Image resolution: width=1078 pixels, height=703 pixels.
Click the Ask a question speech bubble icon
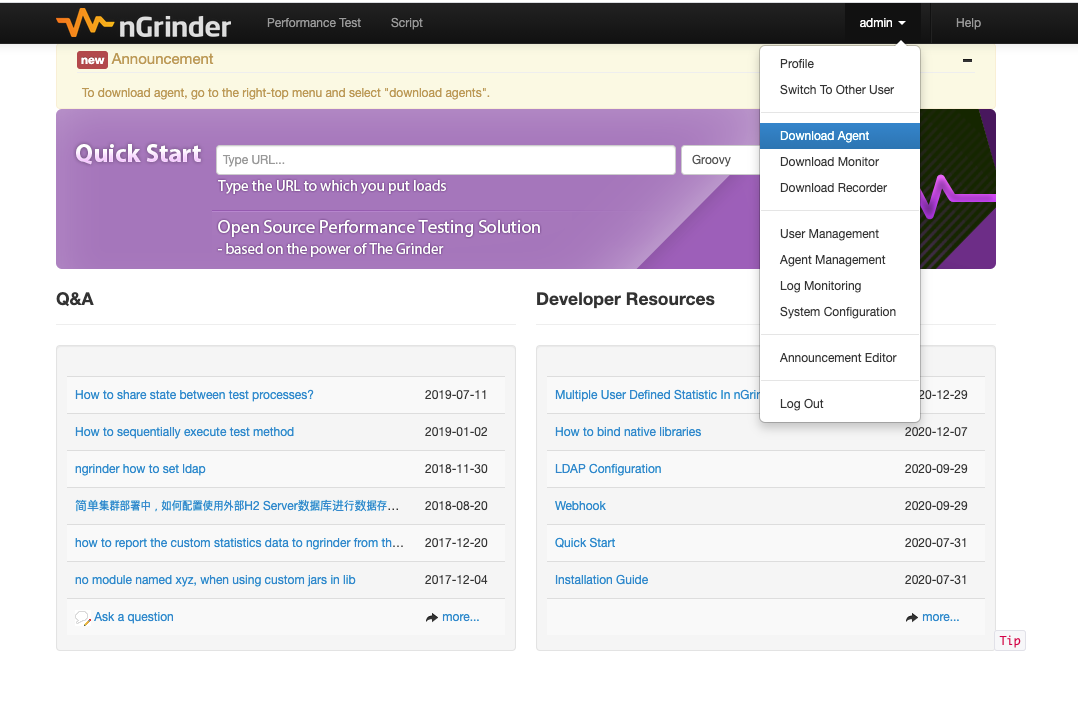point(82,618)
